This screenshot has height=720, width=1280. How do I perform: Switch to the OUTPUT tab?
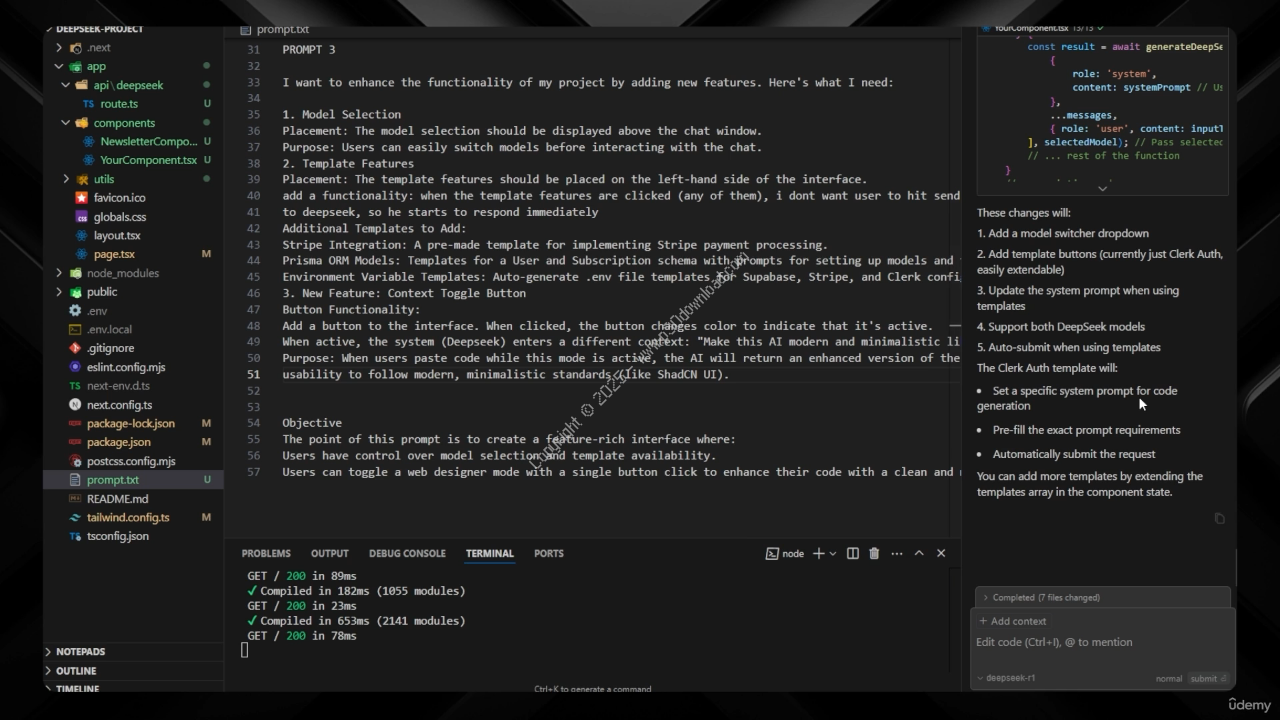329,553
